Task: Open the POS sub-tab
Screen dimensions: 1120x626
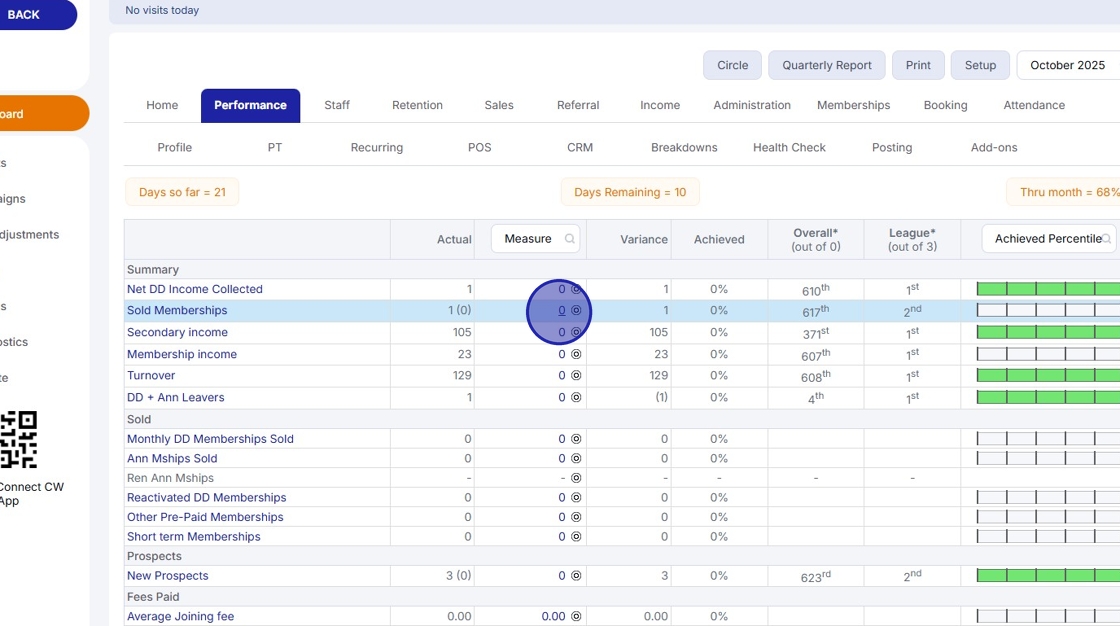Action: coord(479,147)
